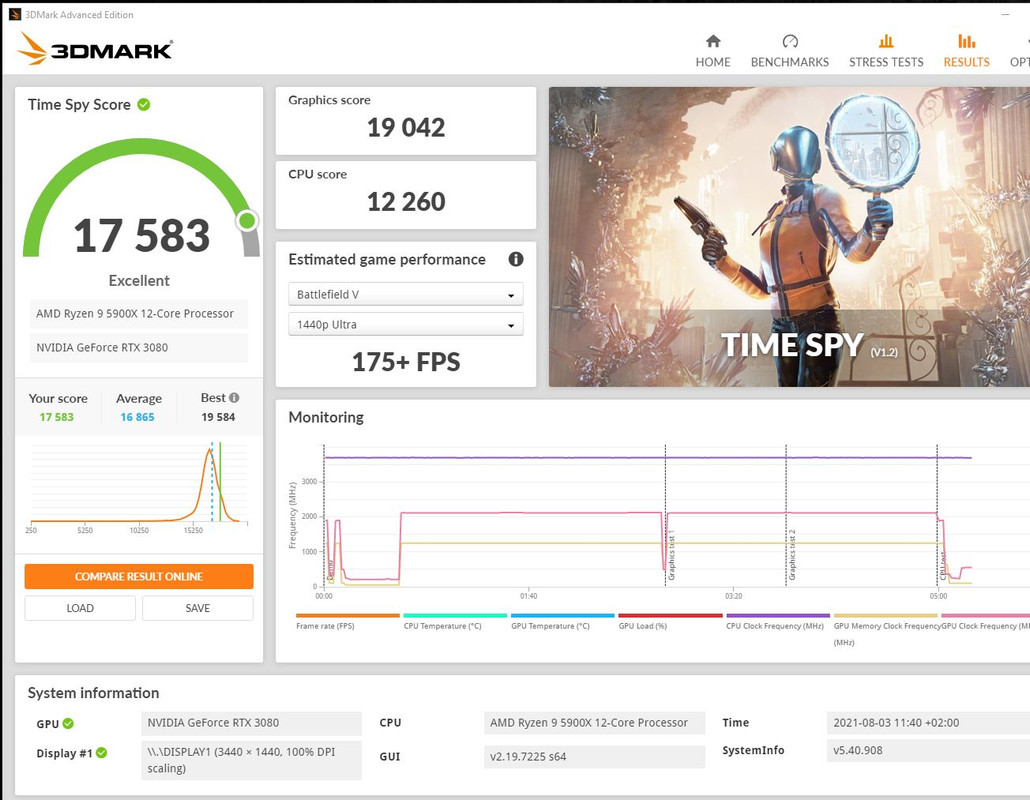
Task: Open the Stress Tests chart icon
Action: (885, 41)
